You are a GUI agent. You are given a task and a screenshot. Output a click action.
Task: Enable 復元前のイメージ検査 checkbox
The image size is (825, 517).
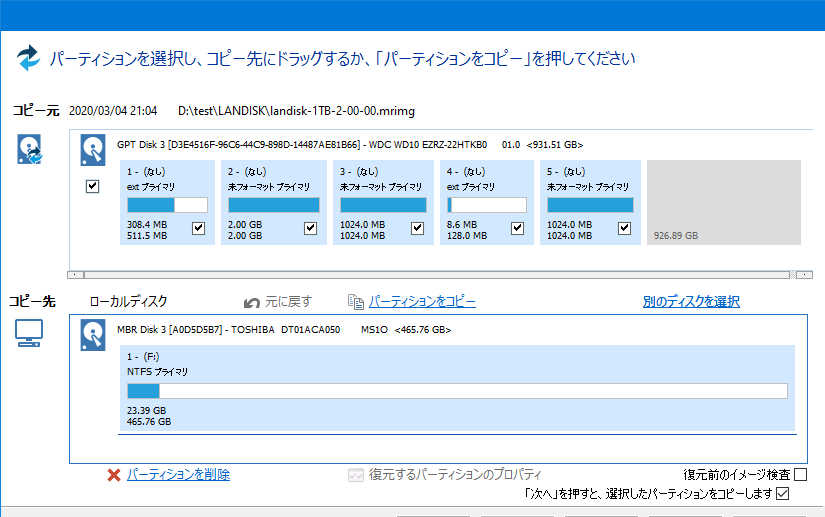click(800, 474)
